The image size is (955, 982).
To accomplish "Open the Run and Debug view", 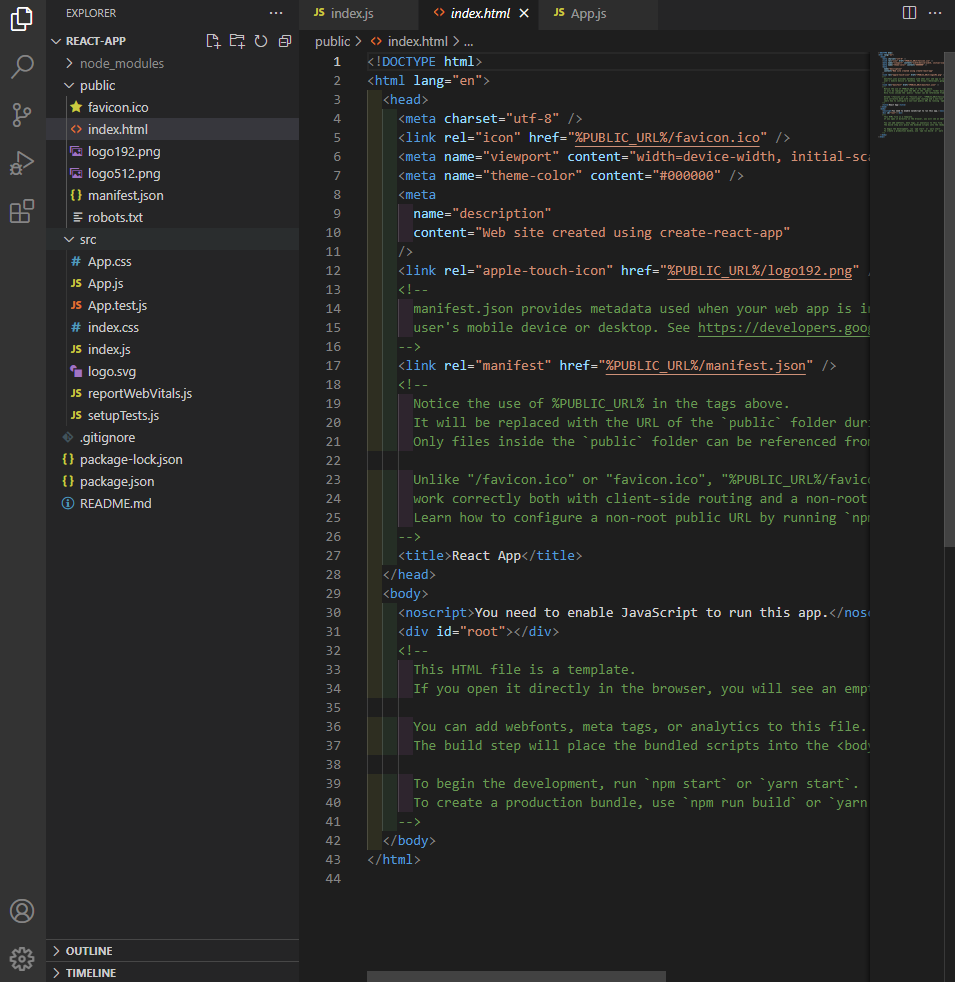I will [22, 163].
